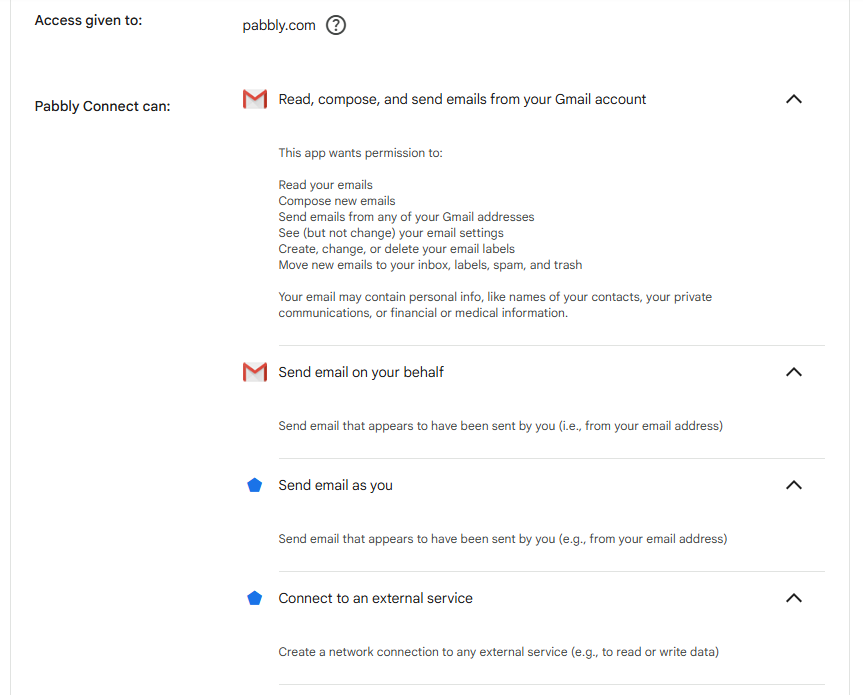
Task: Click the Connect to an external service heading
Action: (375, 598)
